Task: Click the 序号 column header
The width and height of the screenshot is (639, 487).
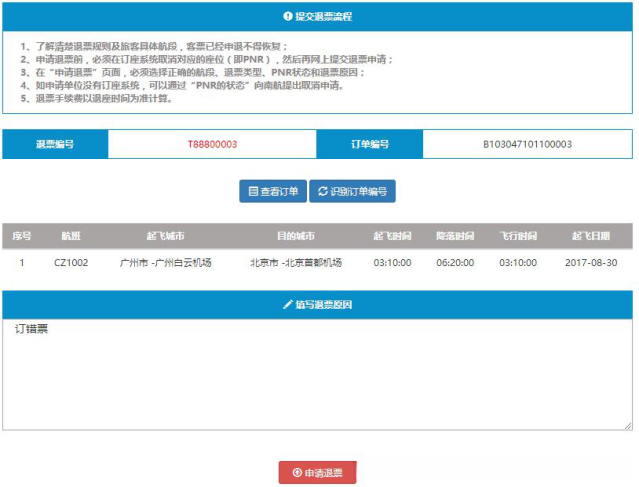Action: coord(22,236)
